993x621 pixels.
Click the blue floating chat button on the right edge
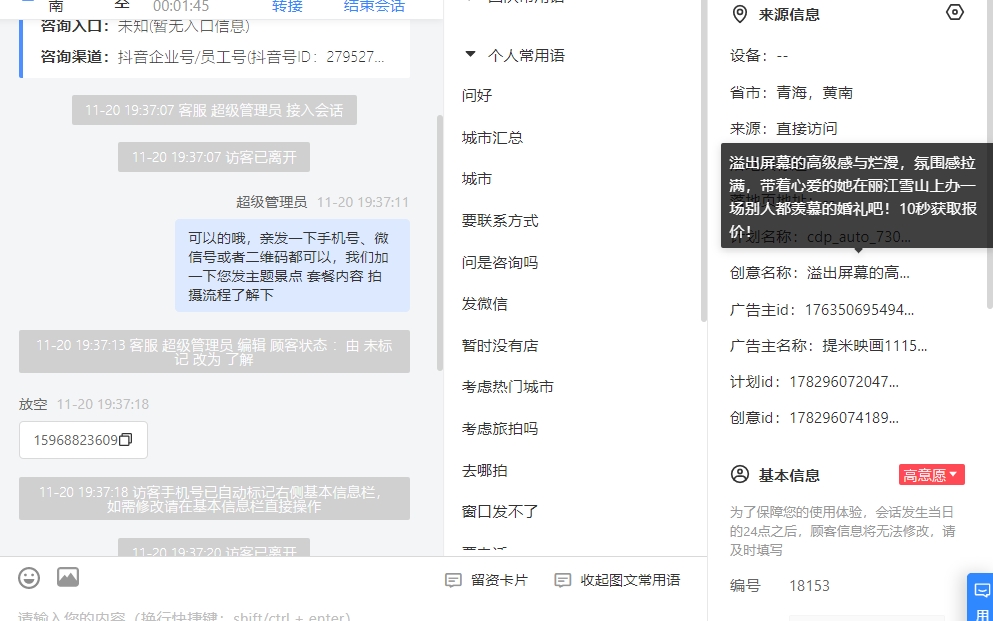pos(980,598)
